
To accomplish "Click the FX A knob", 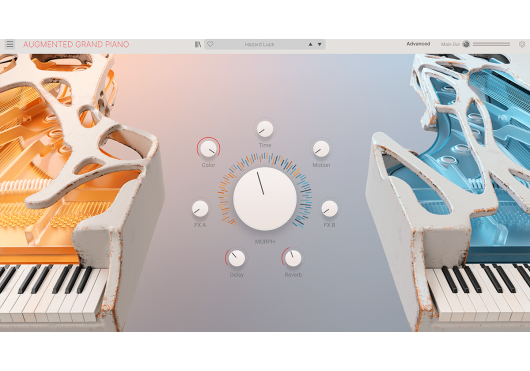I will point(200,208).
